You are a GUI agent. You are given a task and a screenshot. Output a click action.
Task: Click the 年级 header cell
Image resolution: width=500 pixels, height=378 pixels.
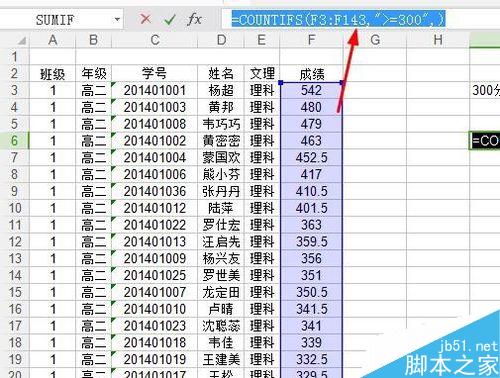point(93,73)
